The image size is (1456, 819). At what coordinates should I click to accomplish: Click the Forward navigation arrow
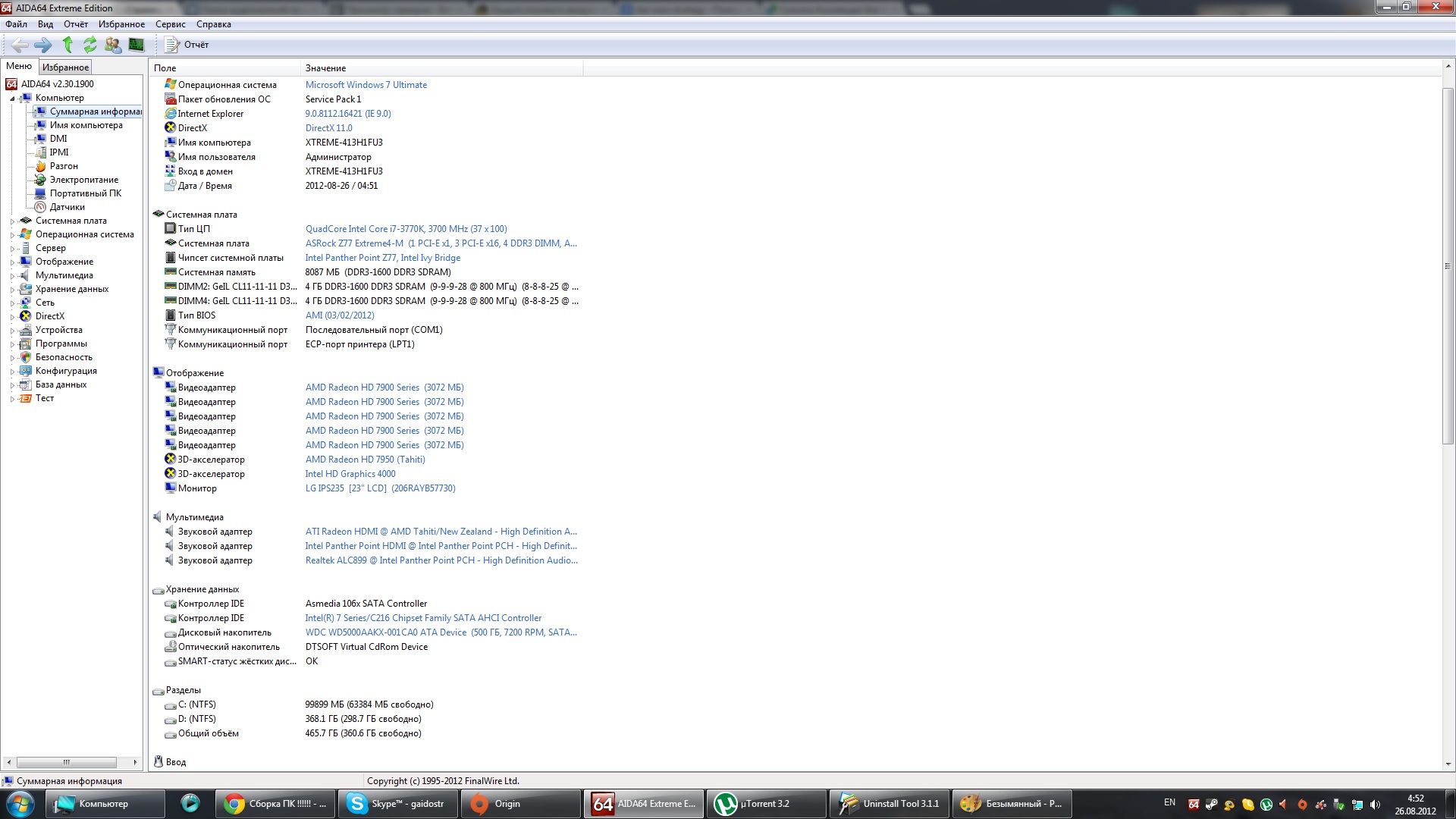[43, 45]
